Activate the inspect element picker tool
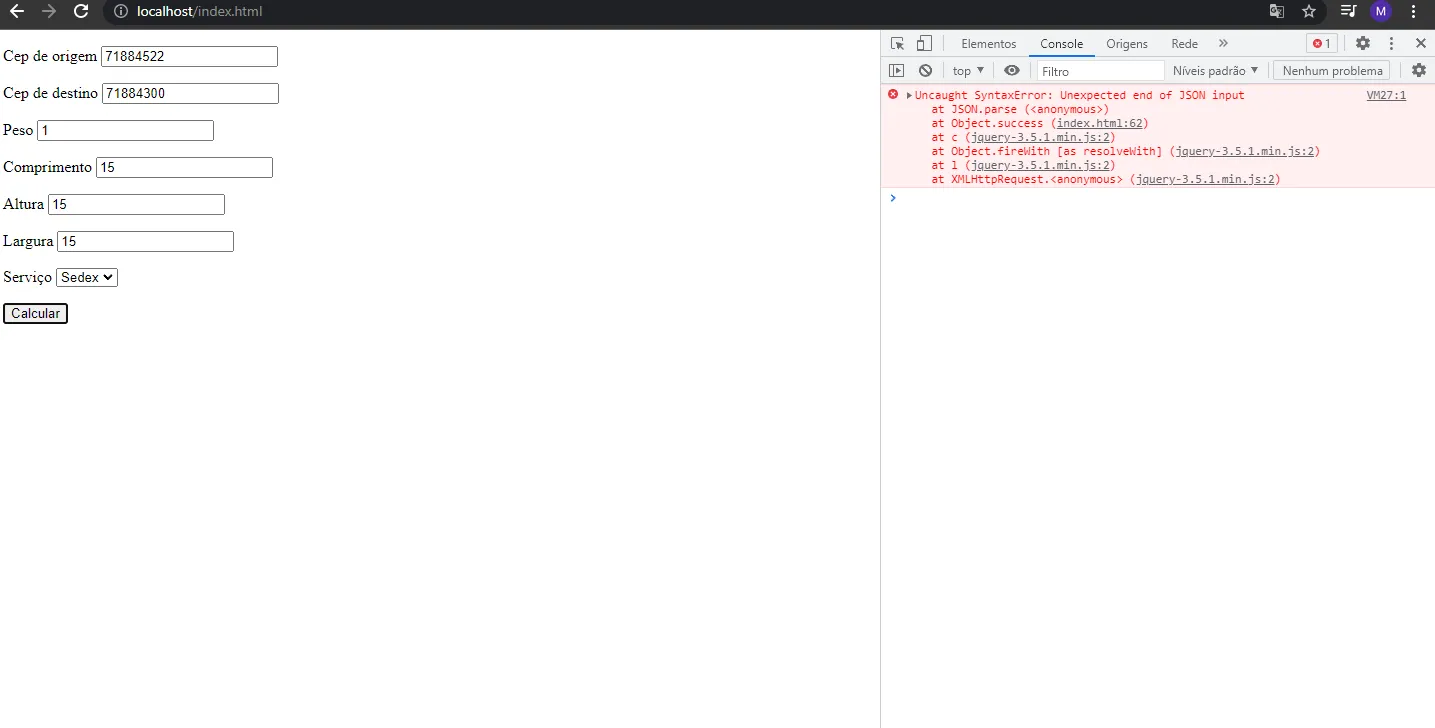This screenshot has height=728, width=1435. point(897,43)
